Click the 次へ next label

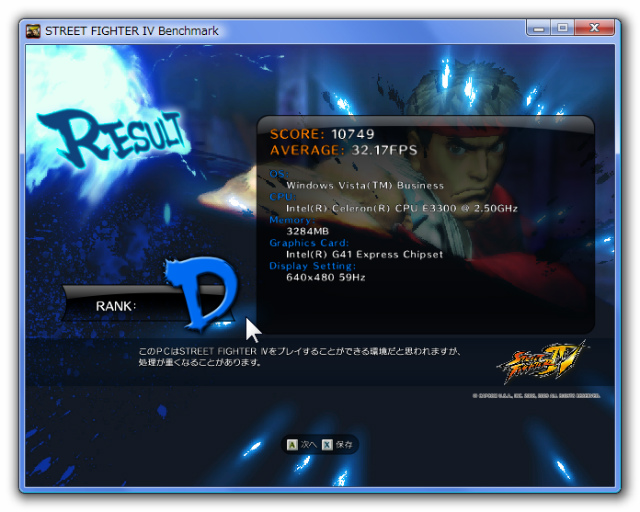tap(308, 445)
